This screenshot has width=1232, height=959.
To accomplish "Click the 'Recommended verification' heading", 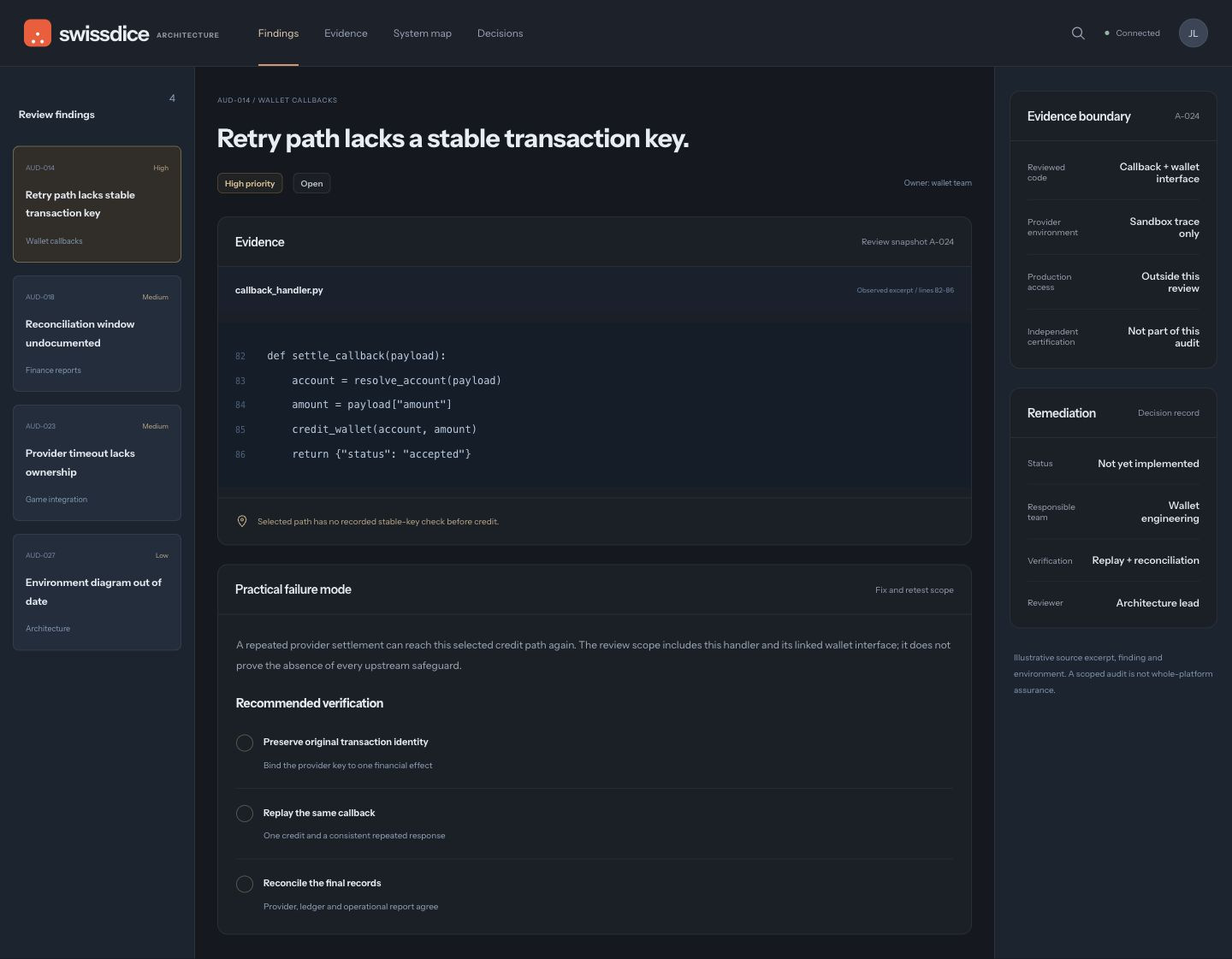I will 309,703.
